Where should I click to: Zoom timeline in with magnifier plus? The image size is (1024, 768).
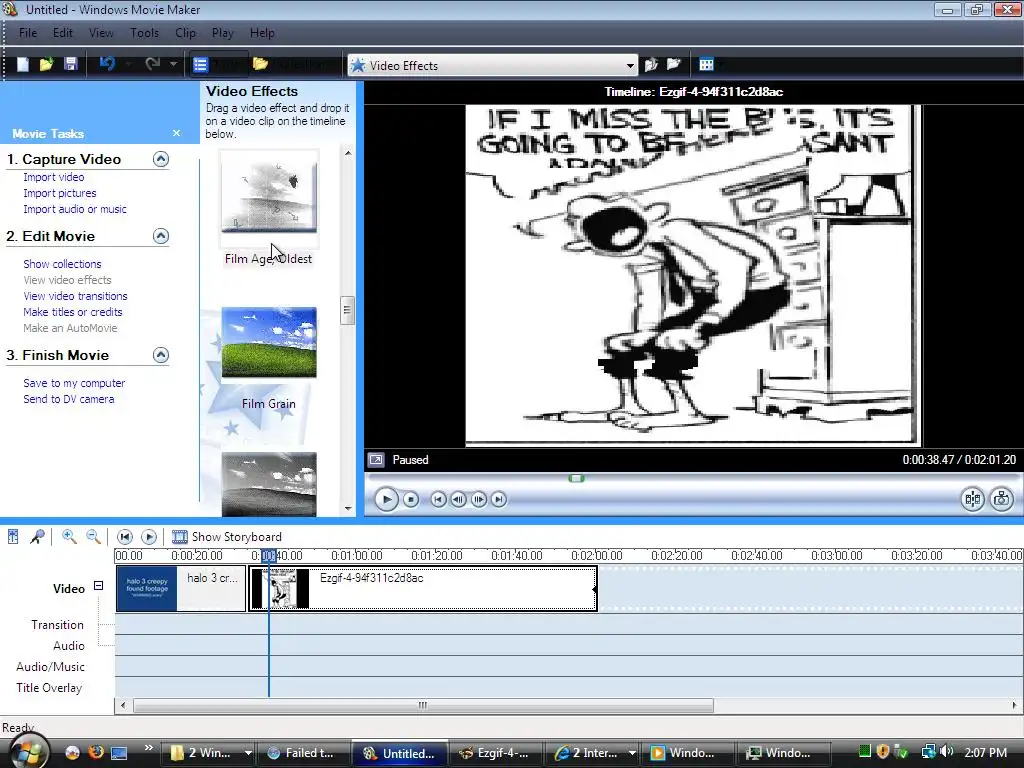coord(69,537)
